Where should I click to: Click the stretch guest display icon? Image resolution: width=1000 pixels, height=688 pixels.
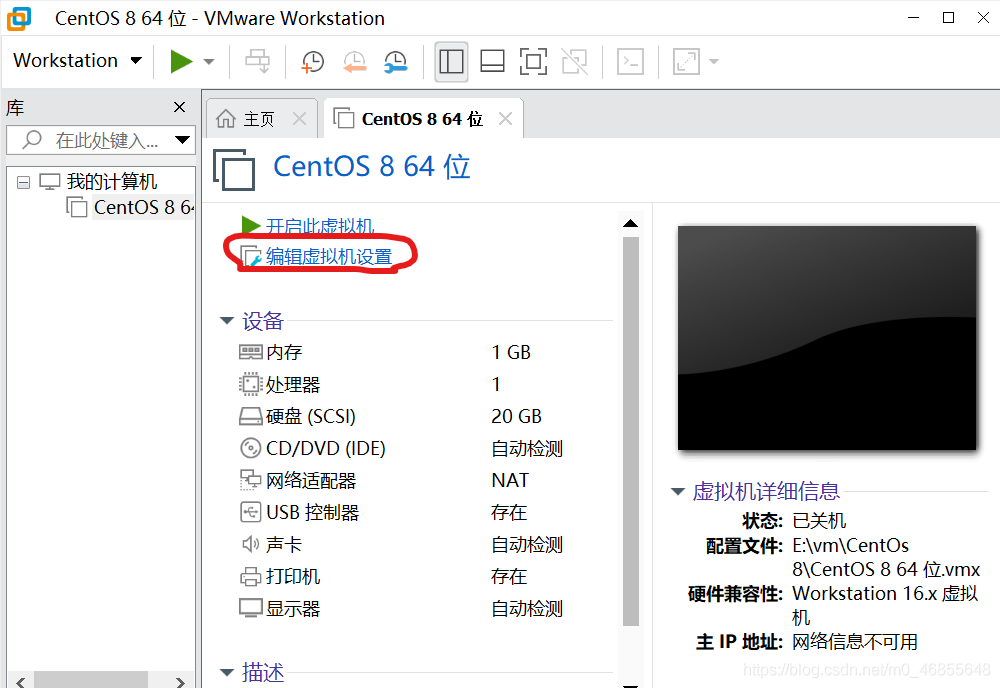(x=686, y=62)
